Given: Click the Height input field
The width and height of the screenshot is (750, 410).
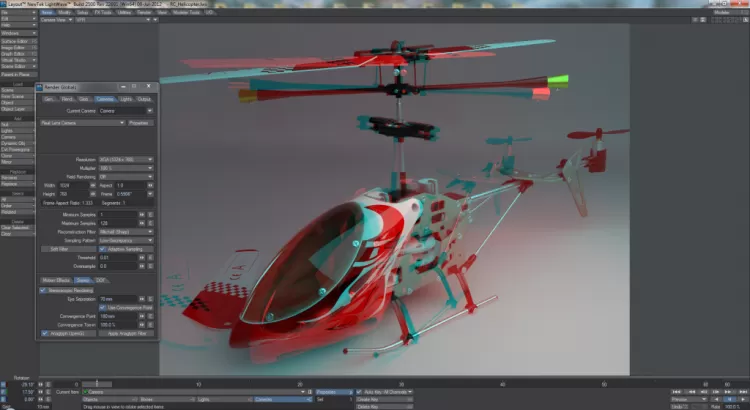Looking at the screenshot, I should (74, 194).
